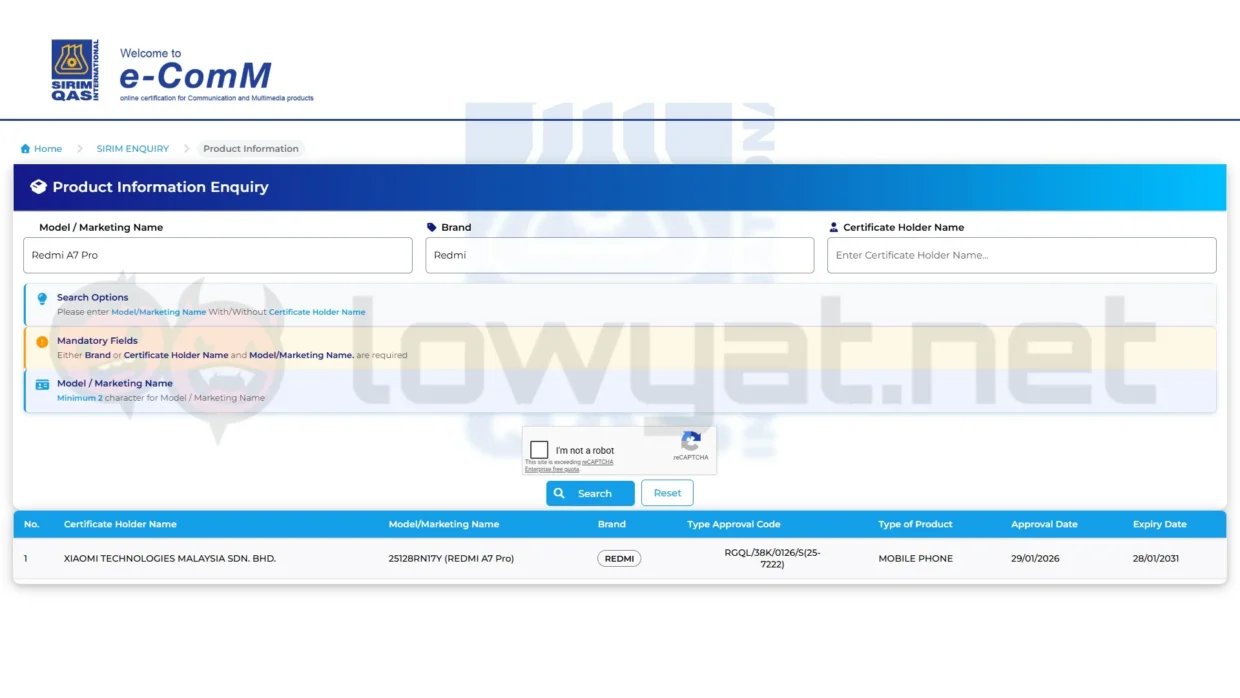1240x698 pixels.
Task: Select the Xiaomi Technologies Malaysia result row
Action: click(x=170, y=559)
